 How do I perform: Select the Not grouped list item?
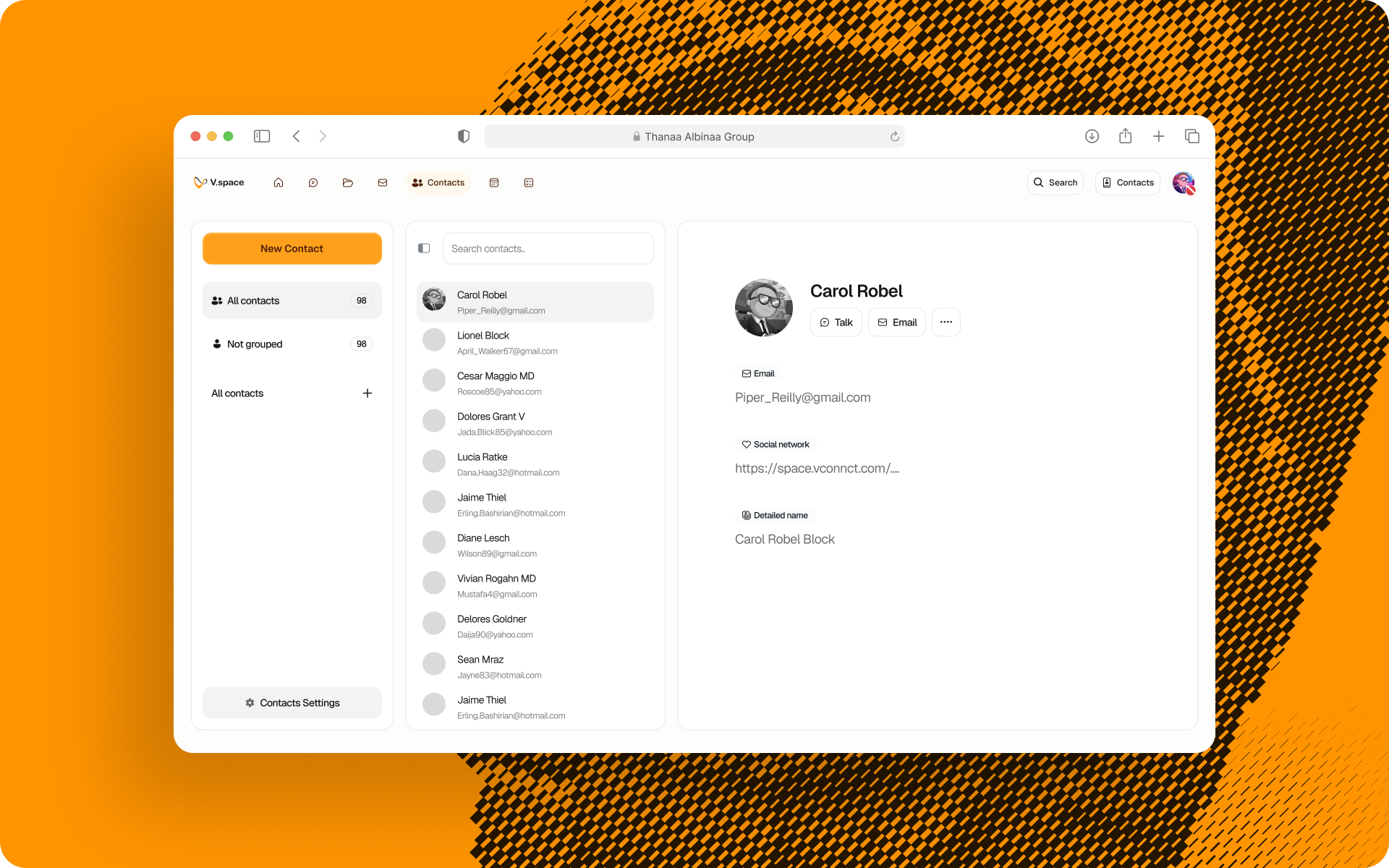pyautogui.click(x=292, y=344)
